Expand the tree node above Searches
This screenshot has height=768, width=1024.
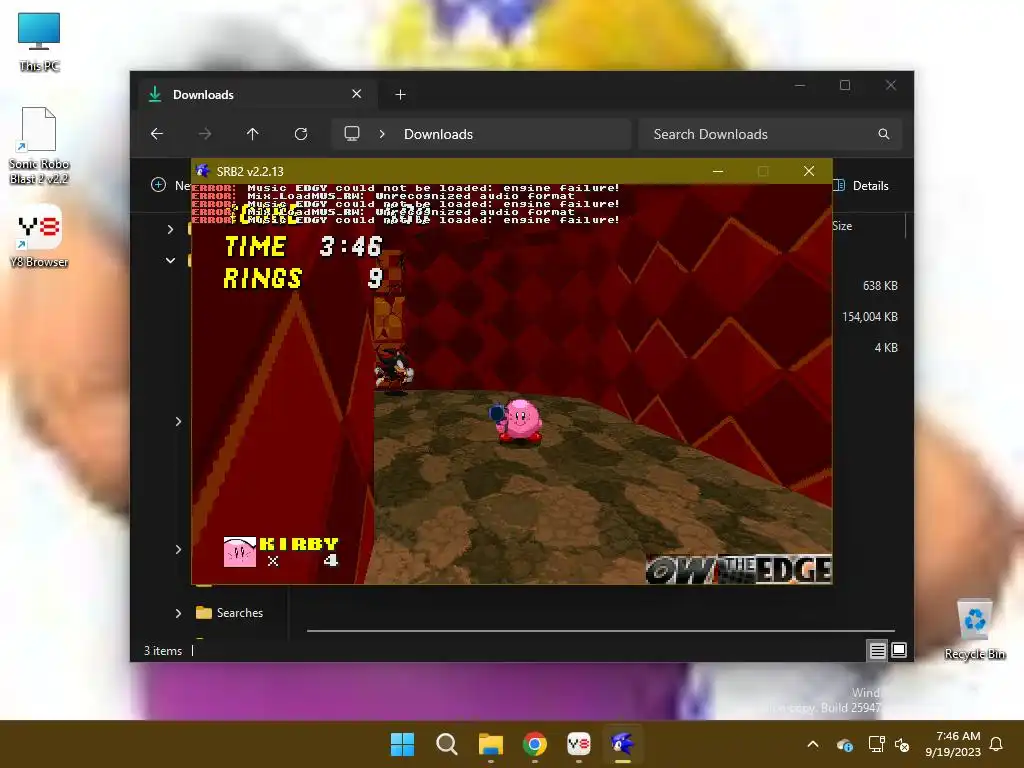coord(178,549)
